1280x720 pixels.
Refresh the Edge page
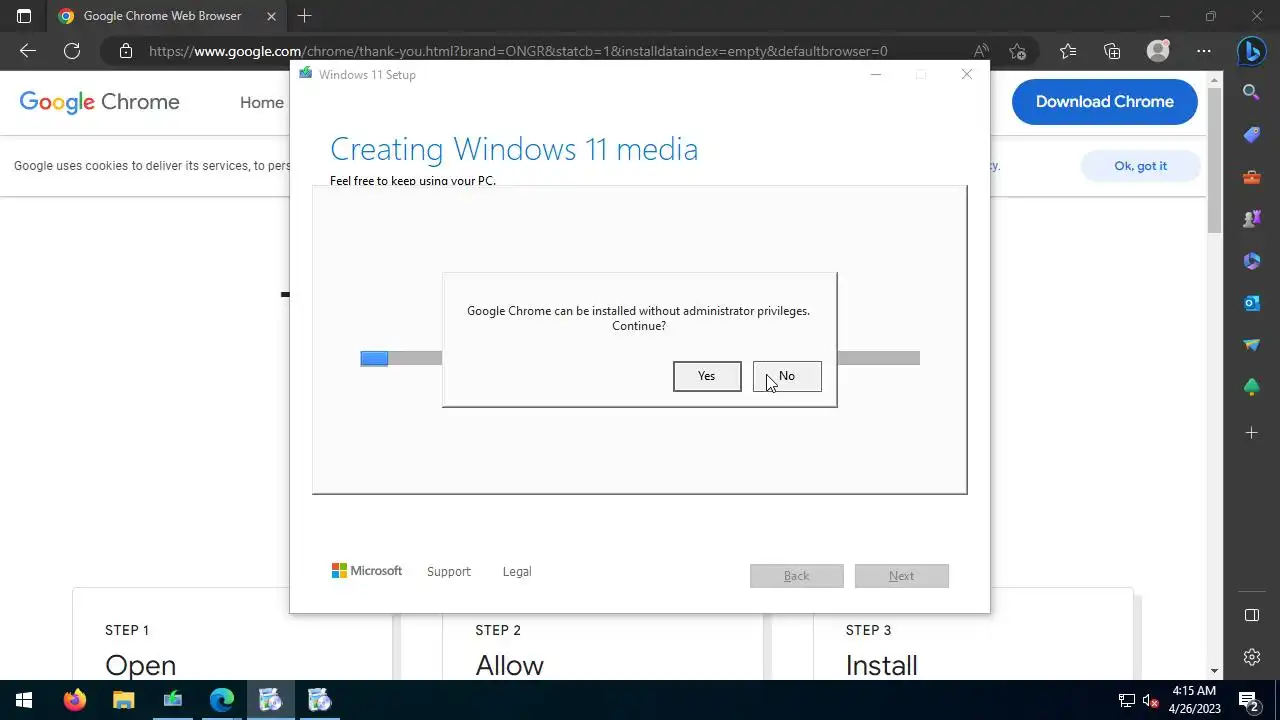(72, 51)
